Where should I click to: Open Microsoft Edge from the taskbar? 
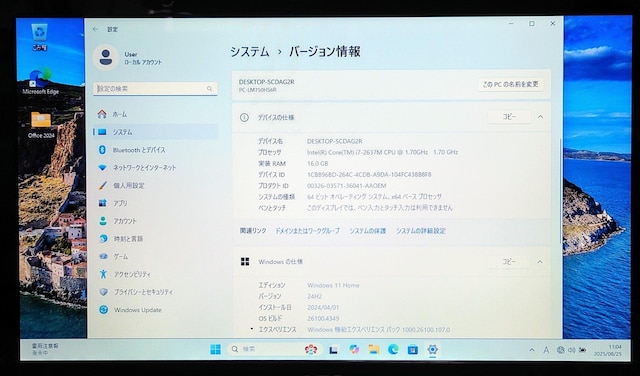pos(393,349)
